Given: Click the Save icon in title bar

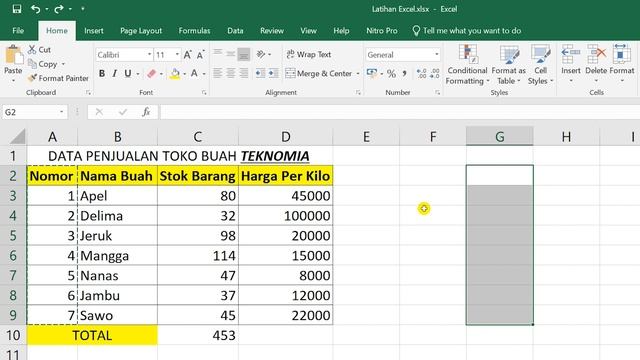Looking at the screenshot, I should pos(17,9).
